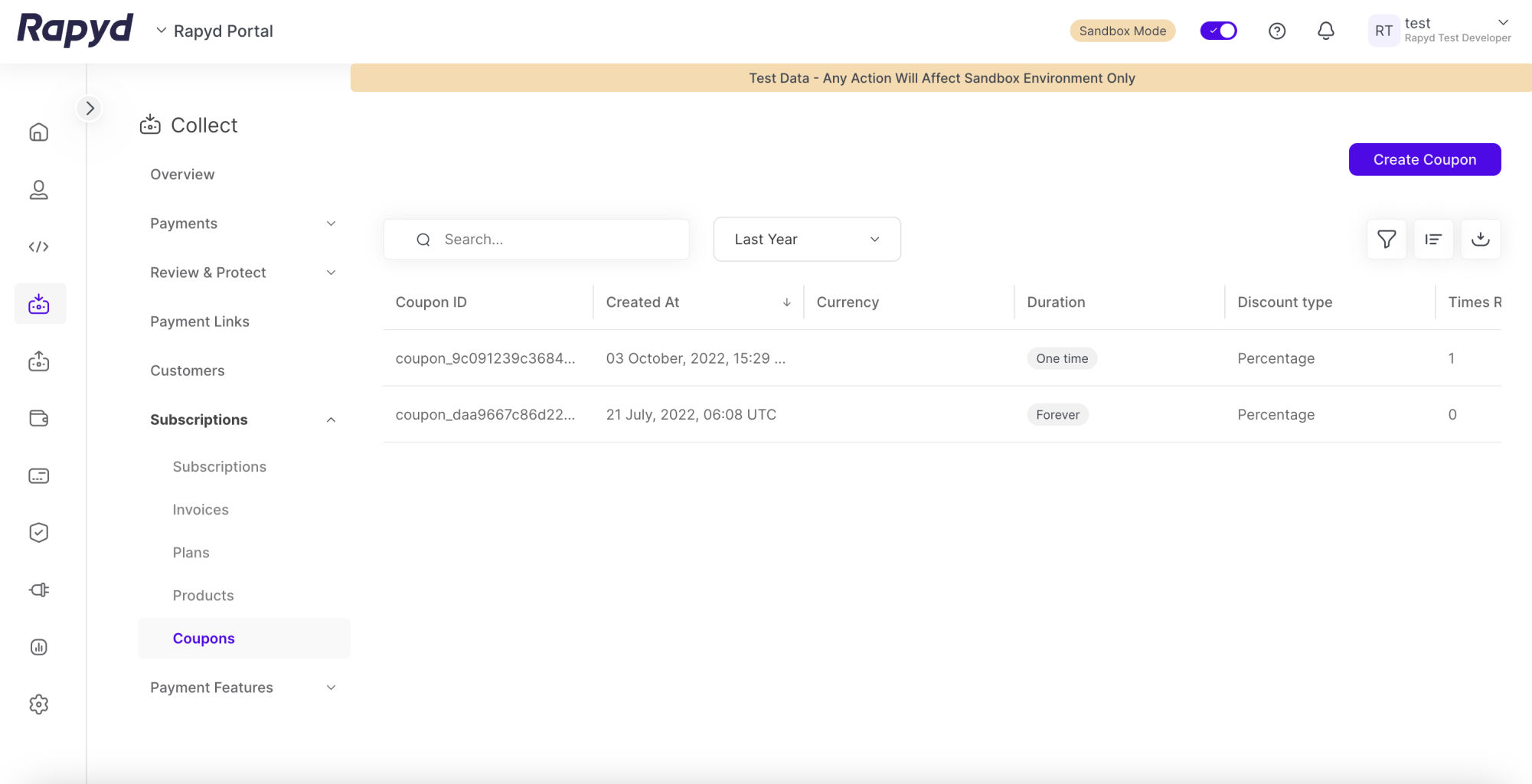Open the Developers code icon in sidebar

(39, 247)
